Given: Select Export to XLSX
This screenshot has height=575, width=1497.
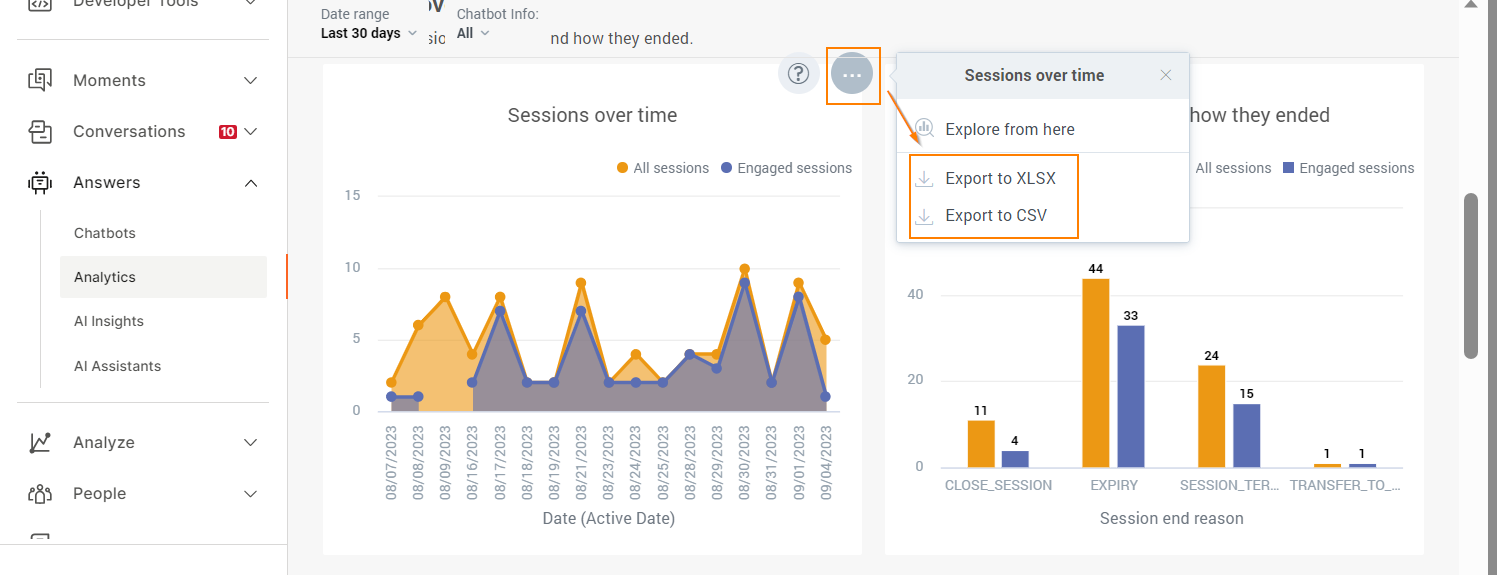Looking at the screenshot, I should coord(1000,179).
